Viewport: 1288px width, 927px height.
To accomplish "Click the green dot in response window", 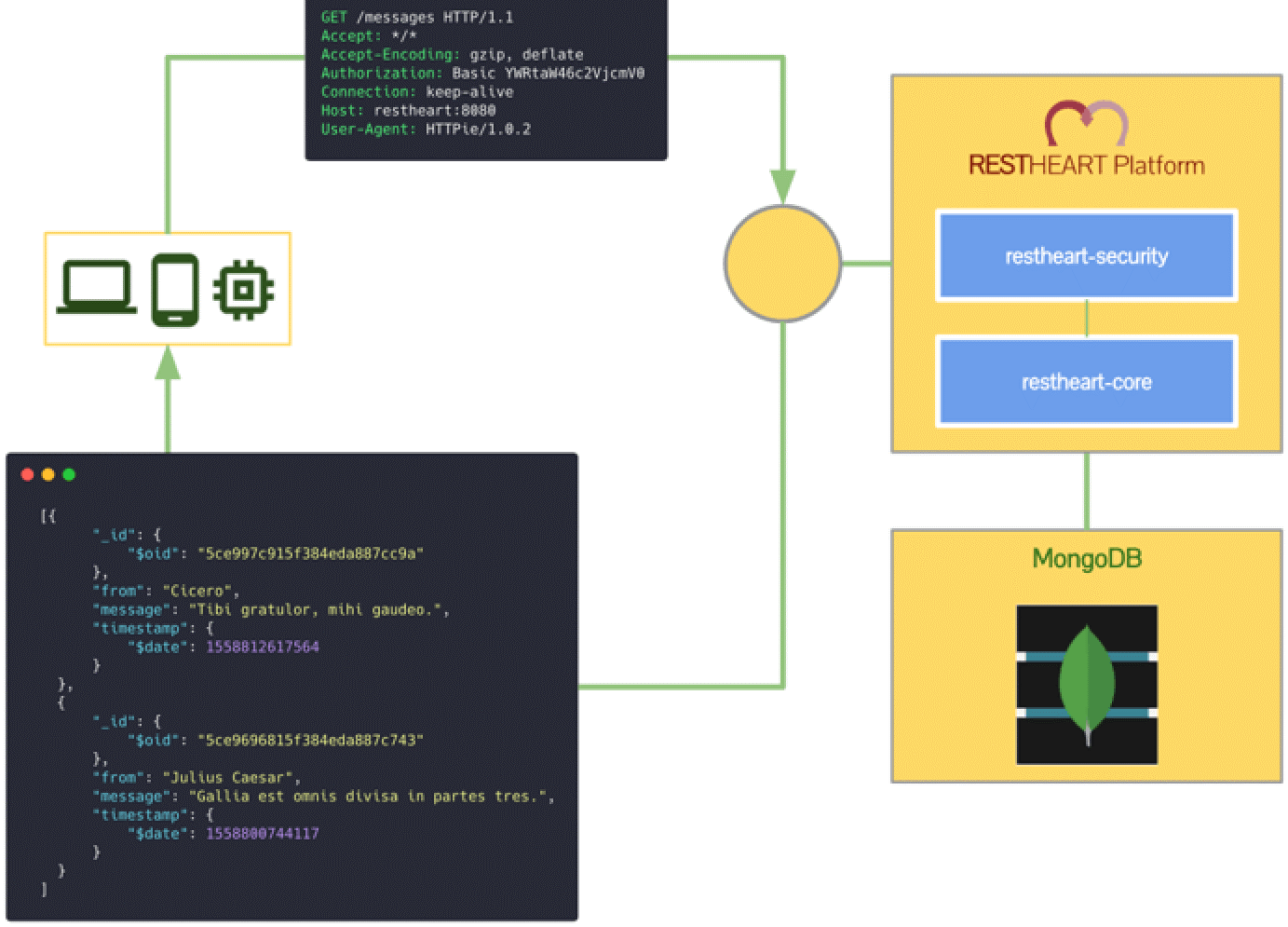I will 69,475.
